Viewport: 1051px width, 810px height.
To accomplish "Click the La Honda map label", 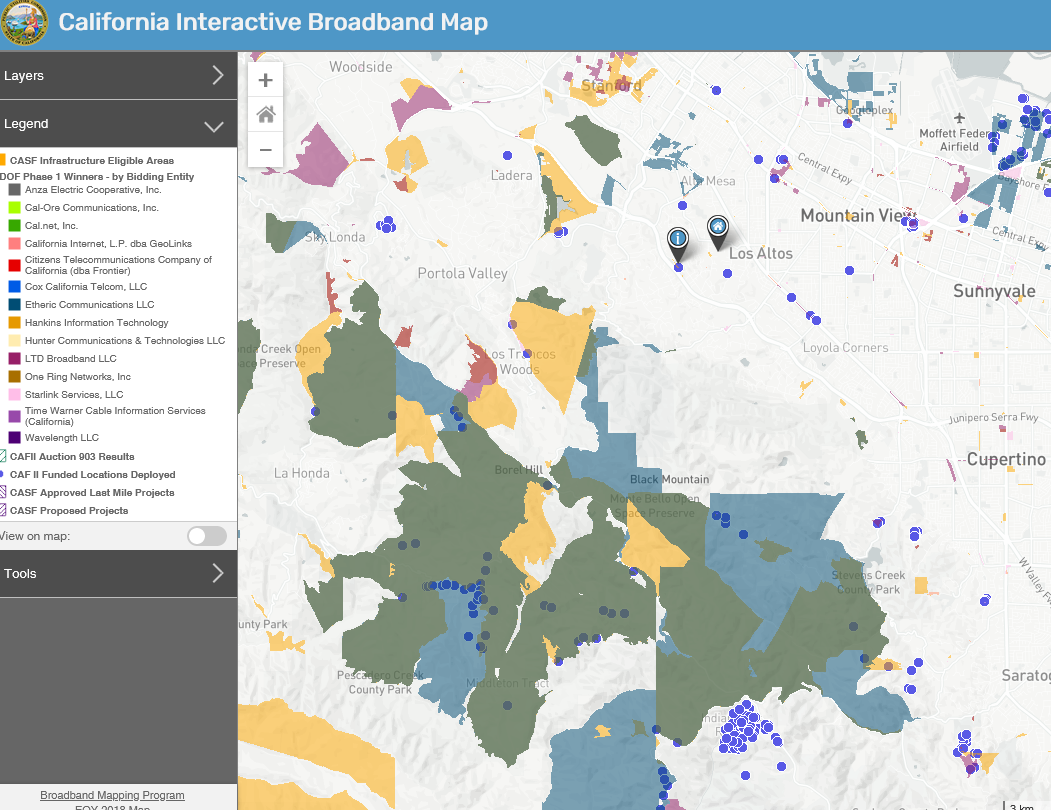I will 302,473.
